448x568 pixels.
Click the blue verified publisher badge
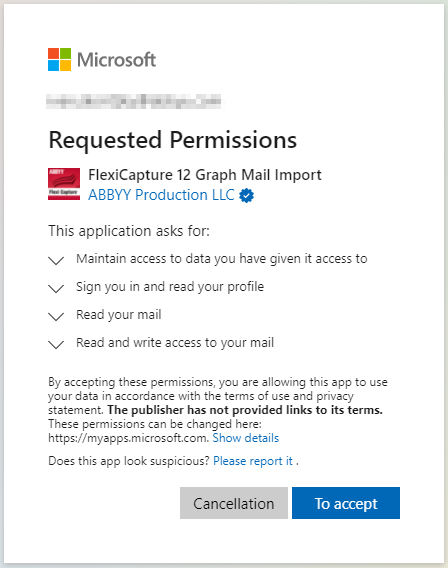247,196
